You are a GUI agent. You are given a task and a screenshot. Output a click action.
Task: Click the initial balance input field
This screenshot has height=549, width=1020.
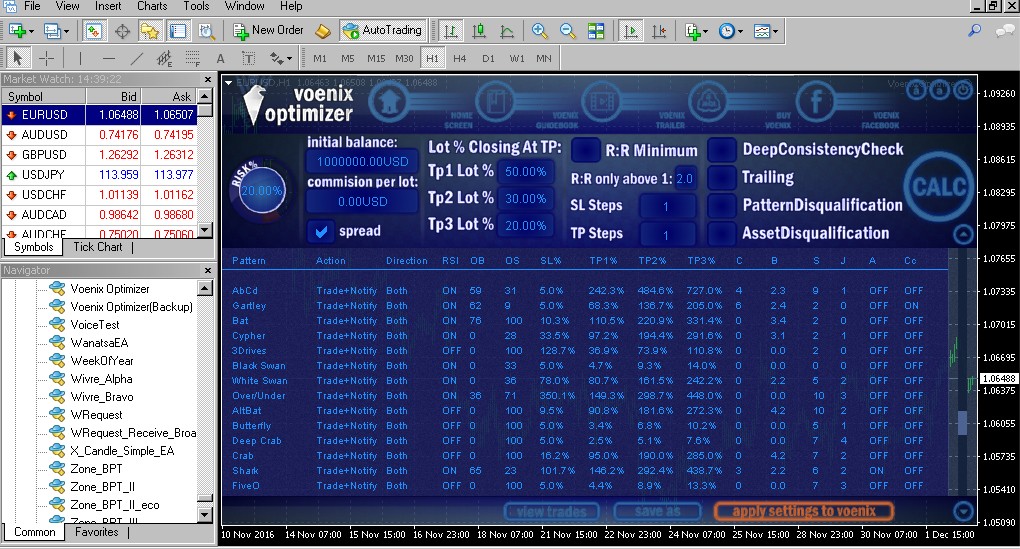click(362, 162)
